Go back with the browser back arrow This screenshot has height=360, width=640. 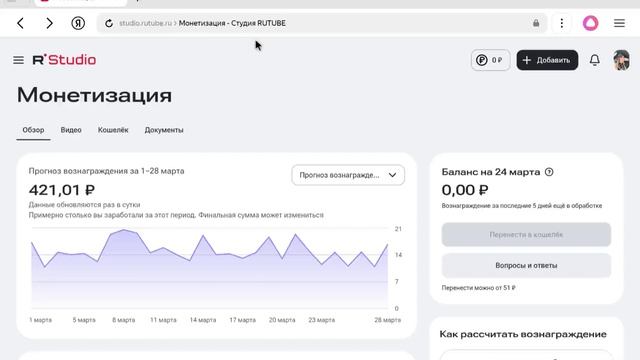(20, 23)
